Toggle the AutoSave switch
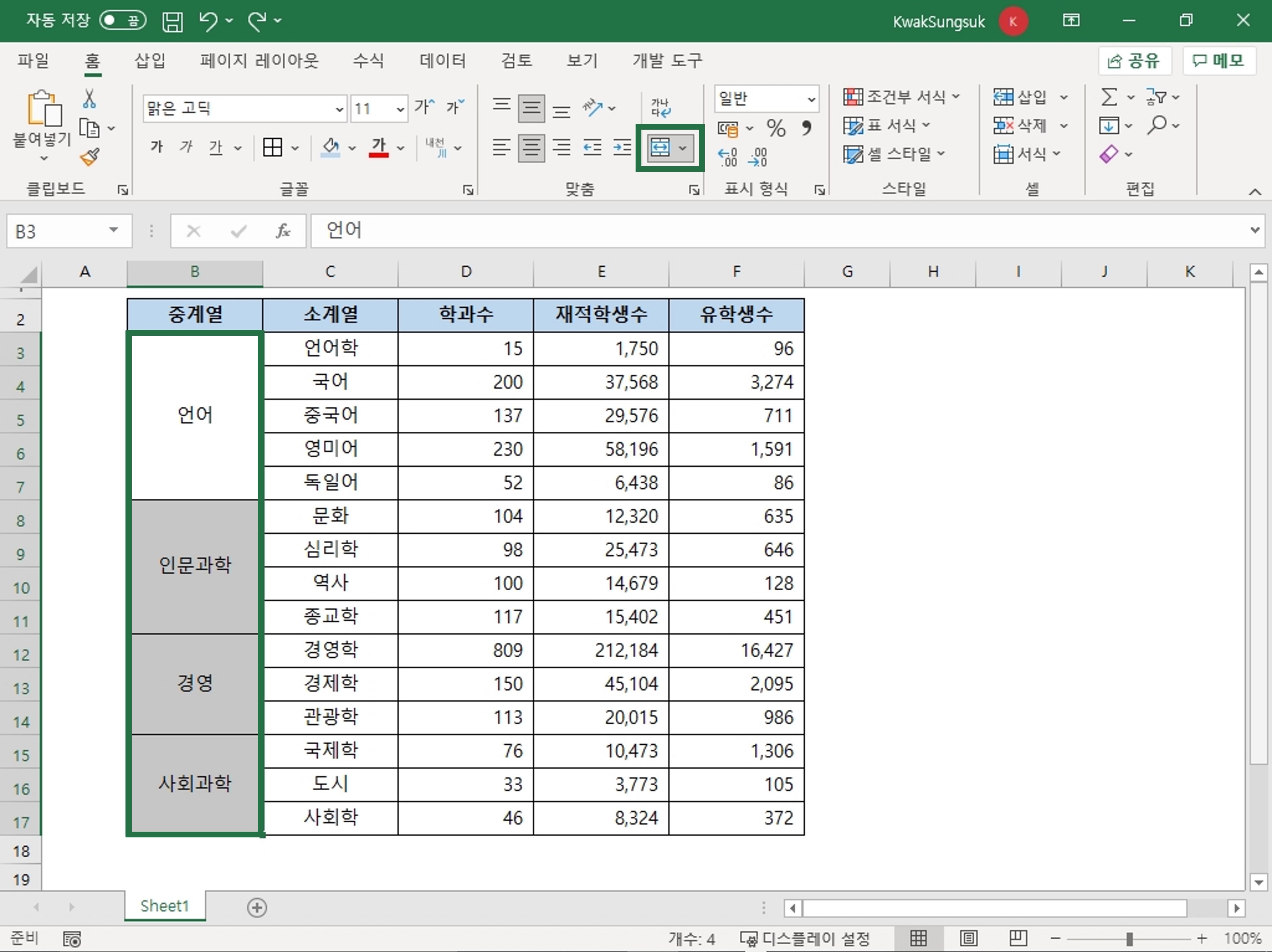Image resolution: width=1272 pixels, height=952 pixels. point(122,21)
